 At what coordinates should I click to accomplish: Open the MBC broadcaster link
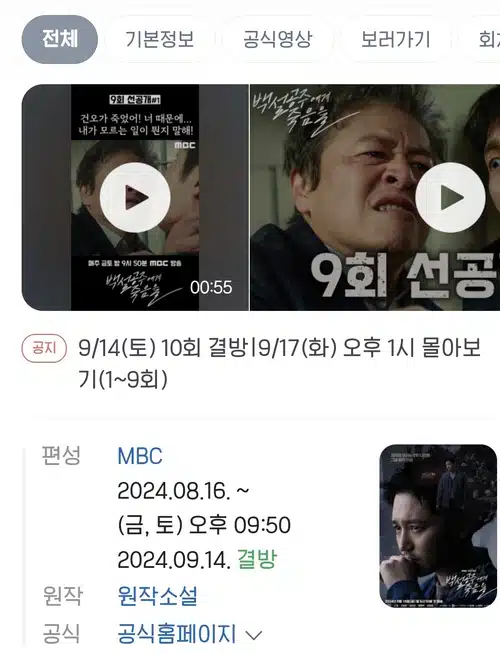pyautogui.click(x=140, y=456)
